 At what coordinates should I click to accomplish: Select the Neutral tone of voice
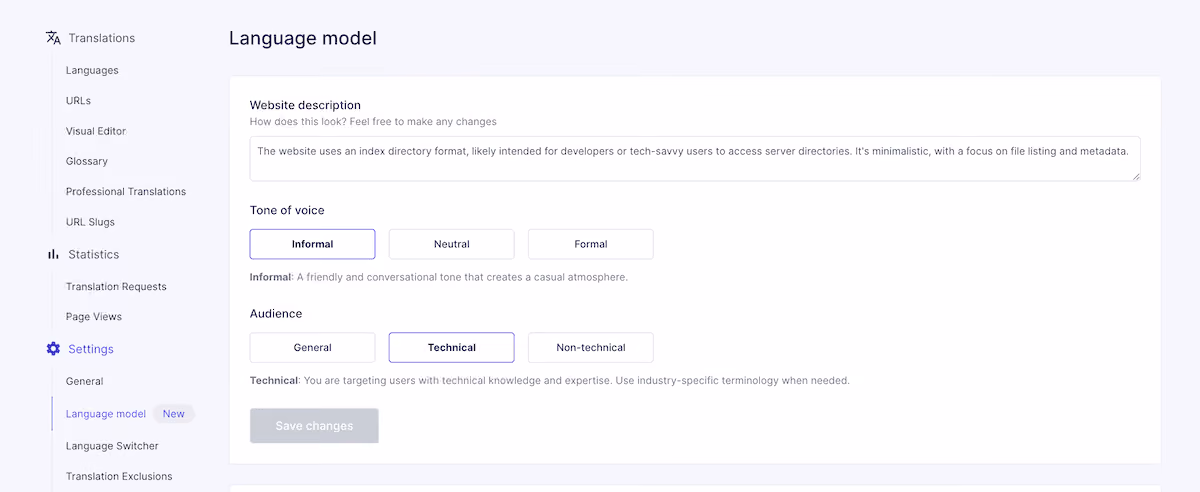pyautogui.click(x=451, y=244)
